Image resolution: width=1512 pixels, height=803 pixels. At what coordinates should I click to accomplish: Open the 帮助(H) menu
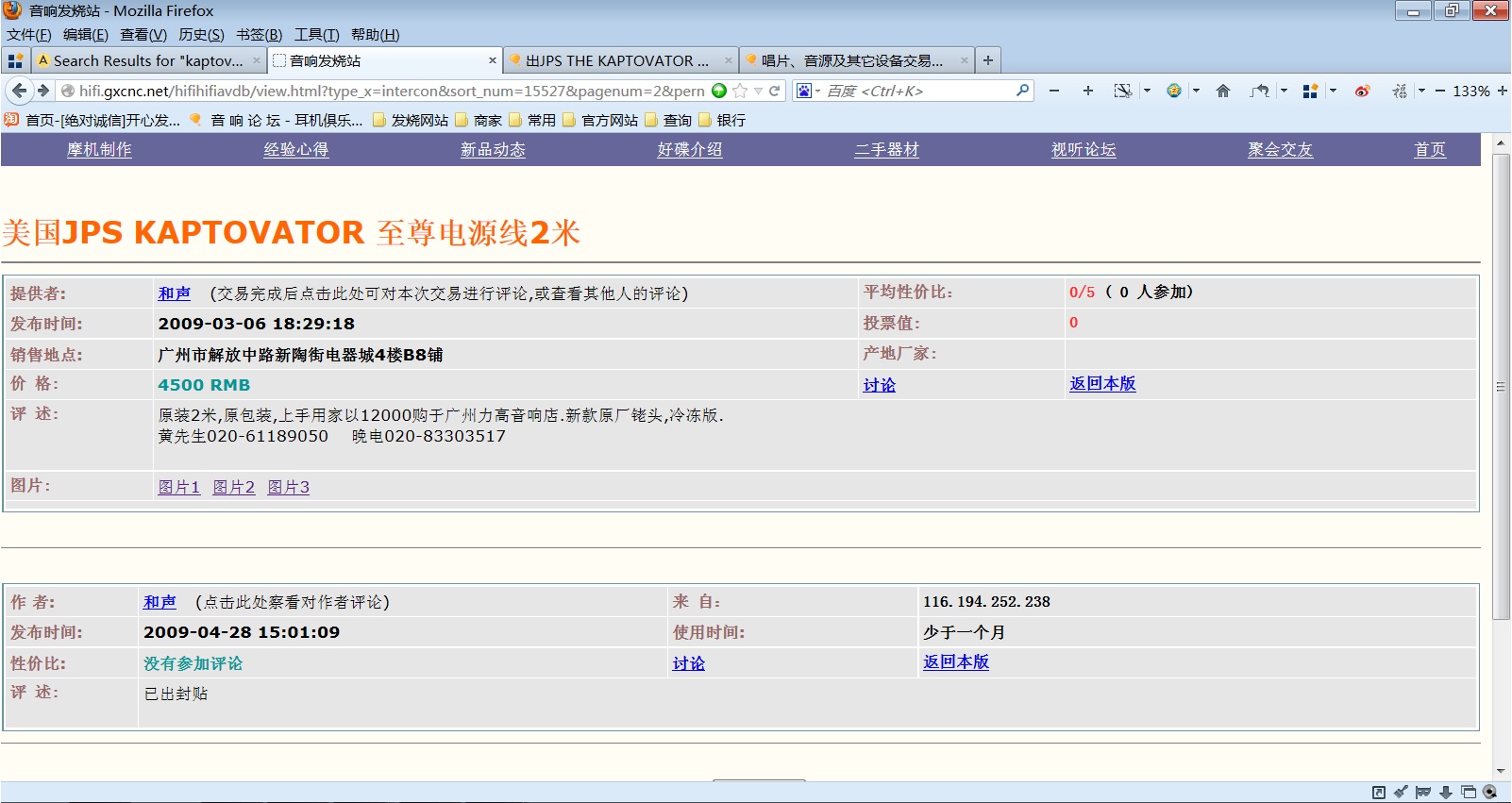click(376, 35)
